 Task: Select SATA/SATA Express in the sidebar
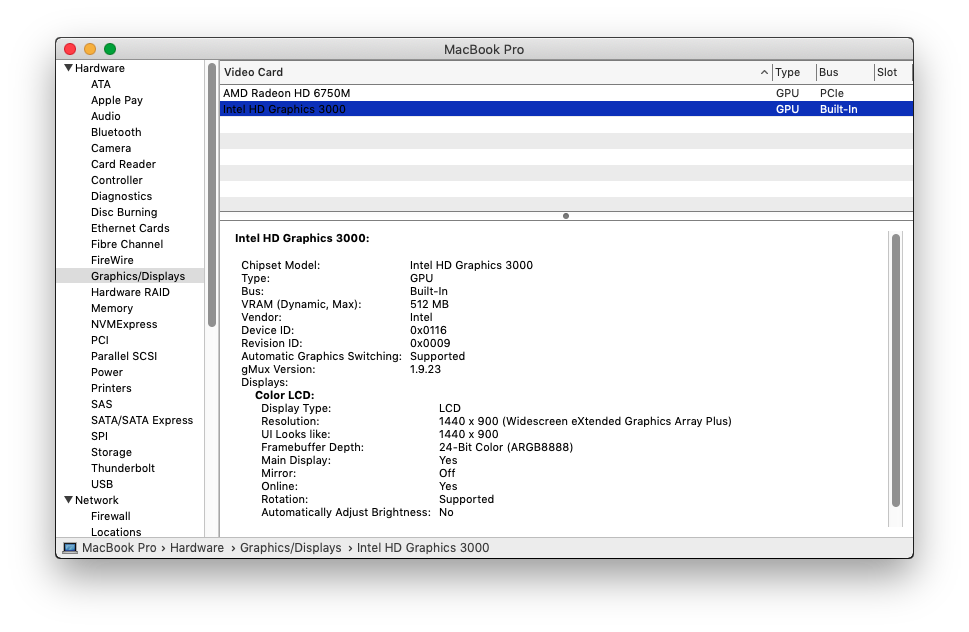142,421
